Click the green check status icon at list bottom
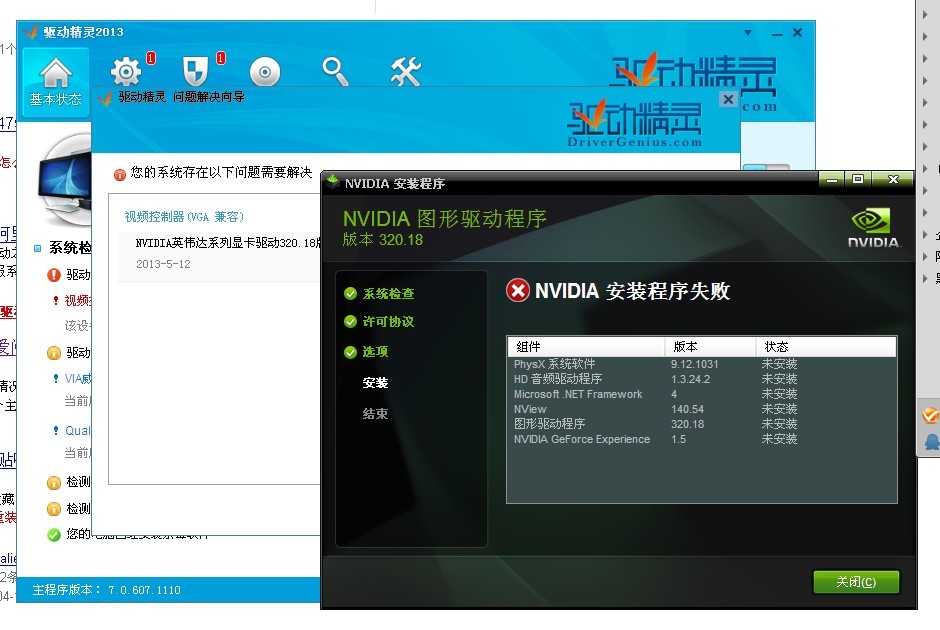Image resolution: width=940 pixels, height=630 pixels. [x=54, y=535]
